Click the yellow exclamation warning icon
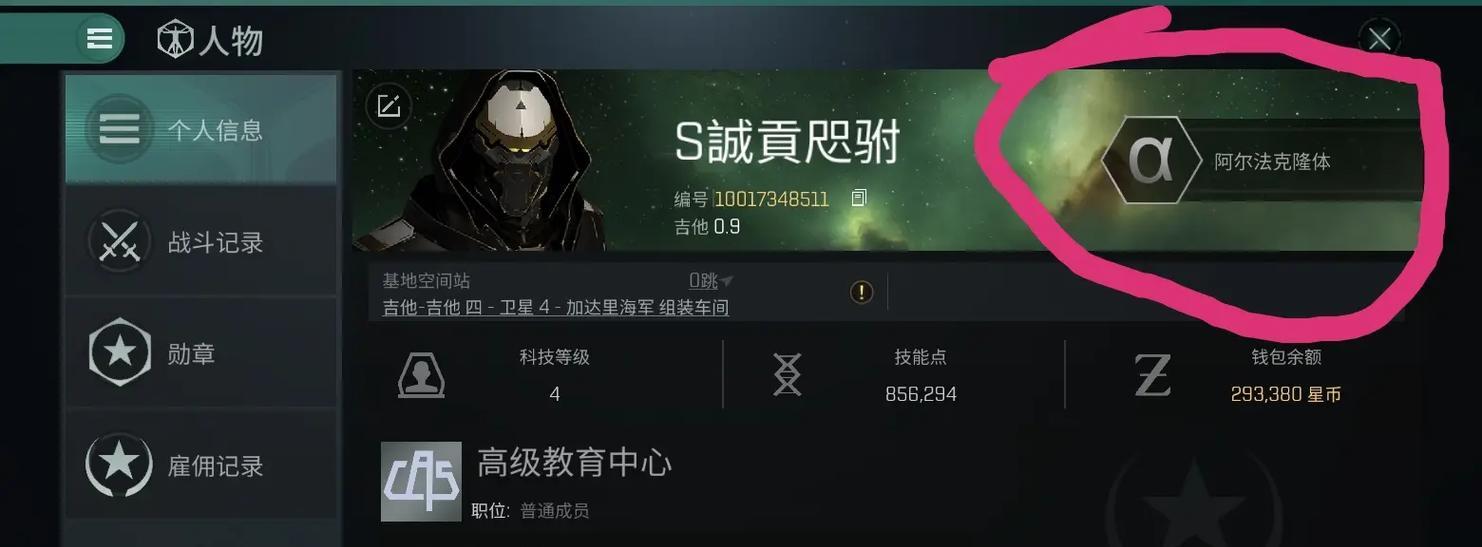The height and width of the screenshot is (547, 1482). point(861,292)
